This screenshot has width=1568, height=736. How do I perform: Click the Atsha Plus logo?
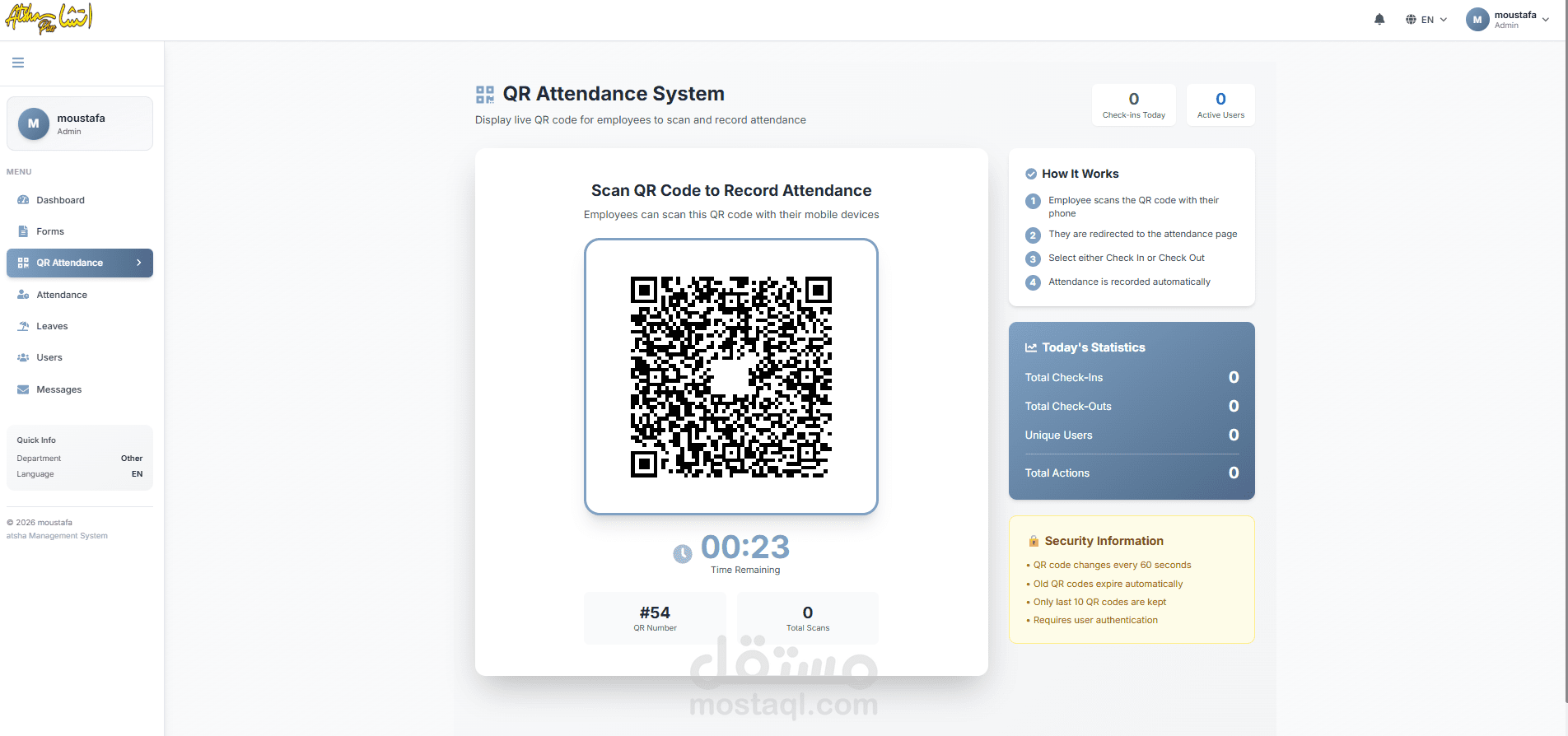[49, 18]
